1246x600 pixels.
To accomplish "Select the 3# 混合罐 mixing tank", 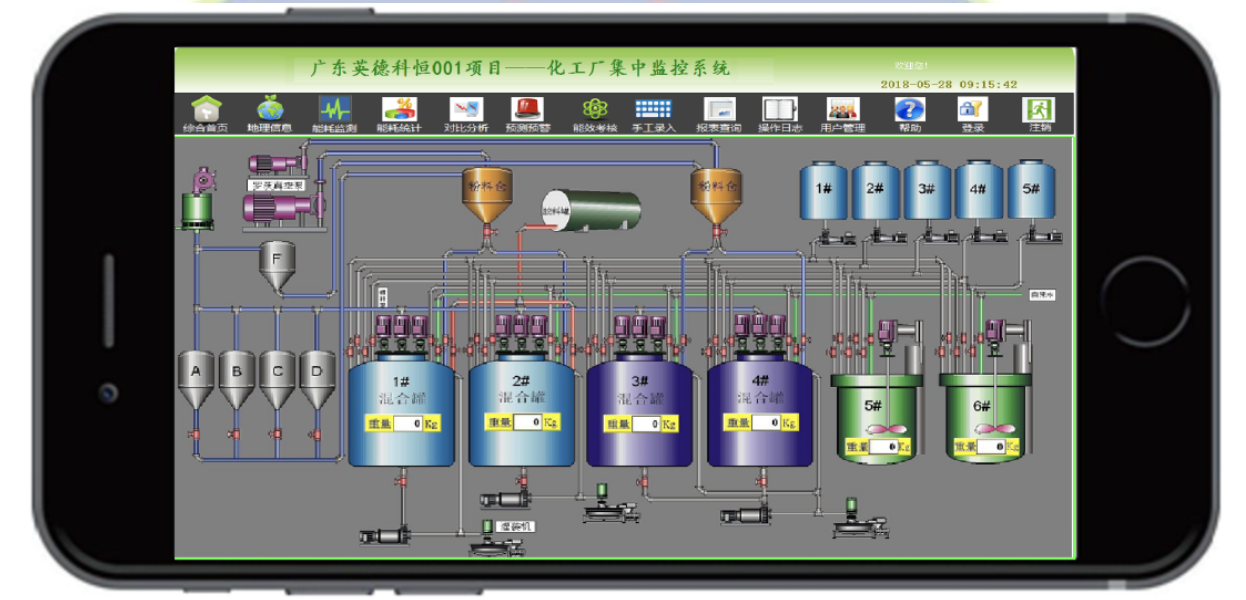I will (x=640, y=410).
